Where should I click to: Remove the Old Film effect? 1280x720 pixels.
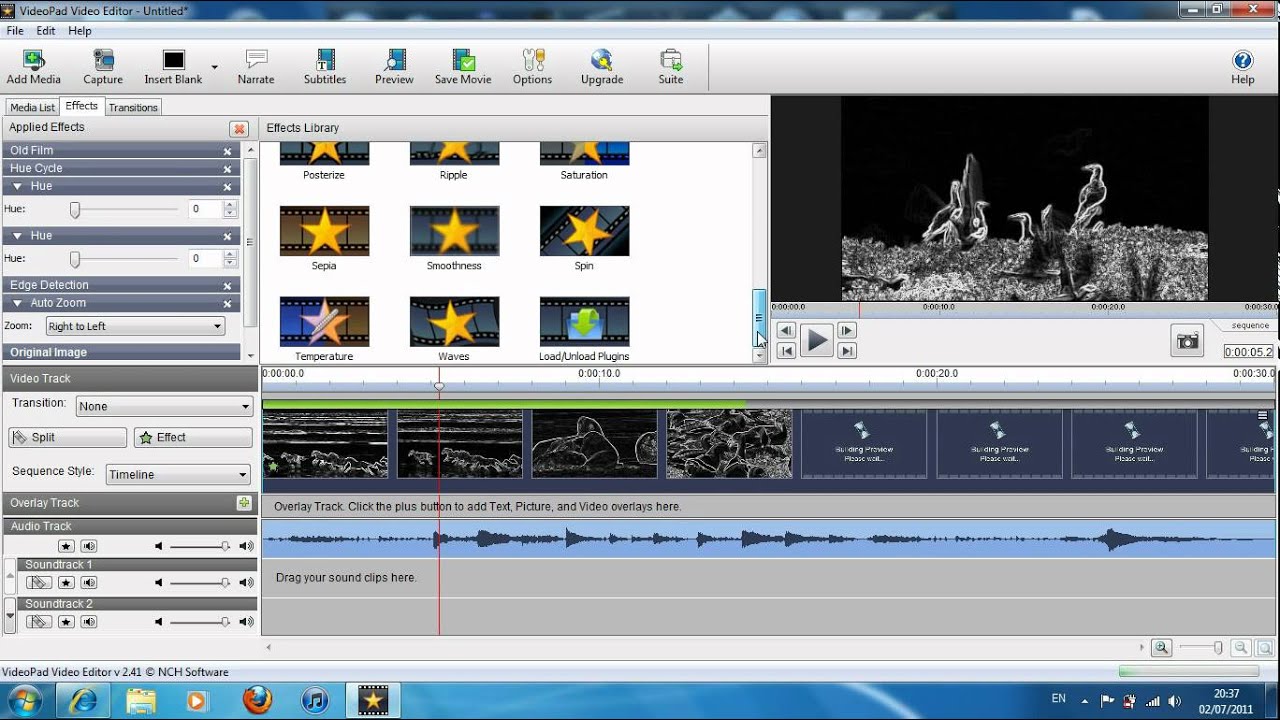tap(228, 151)
